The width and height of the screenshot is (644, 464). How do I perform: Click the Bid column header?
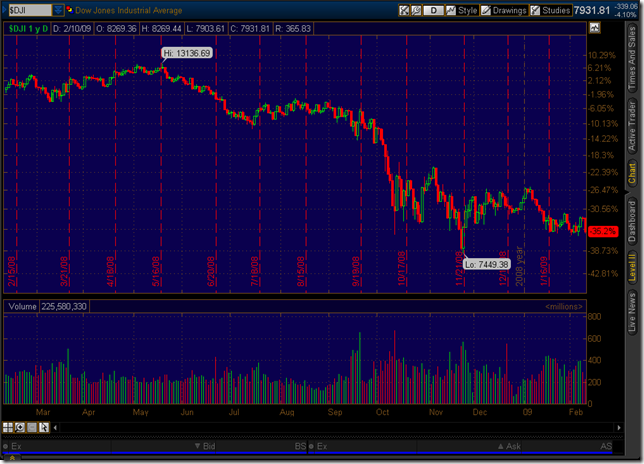point(205,446)
